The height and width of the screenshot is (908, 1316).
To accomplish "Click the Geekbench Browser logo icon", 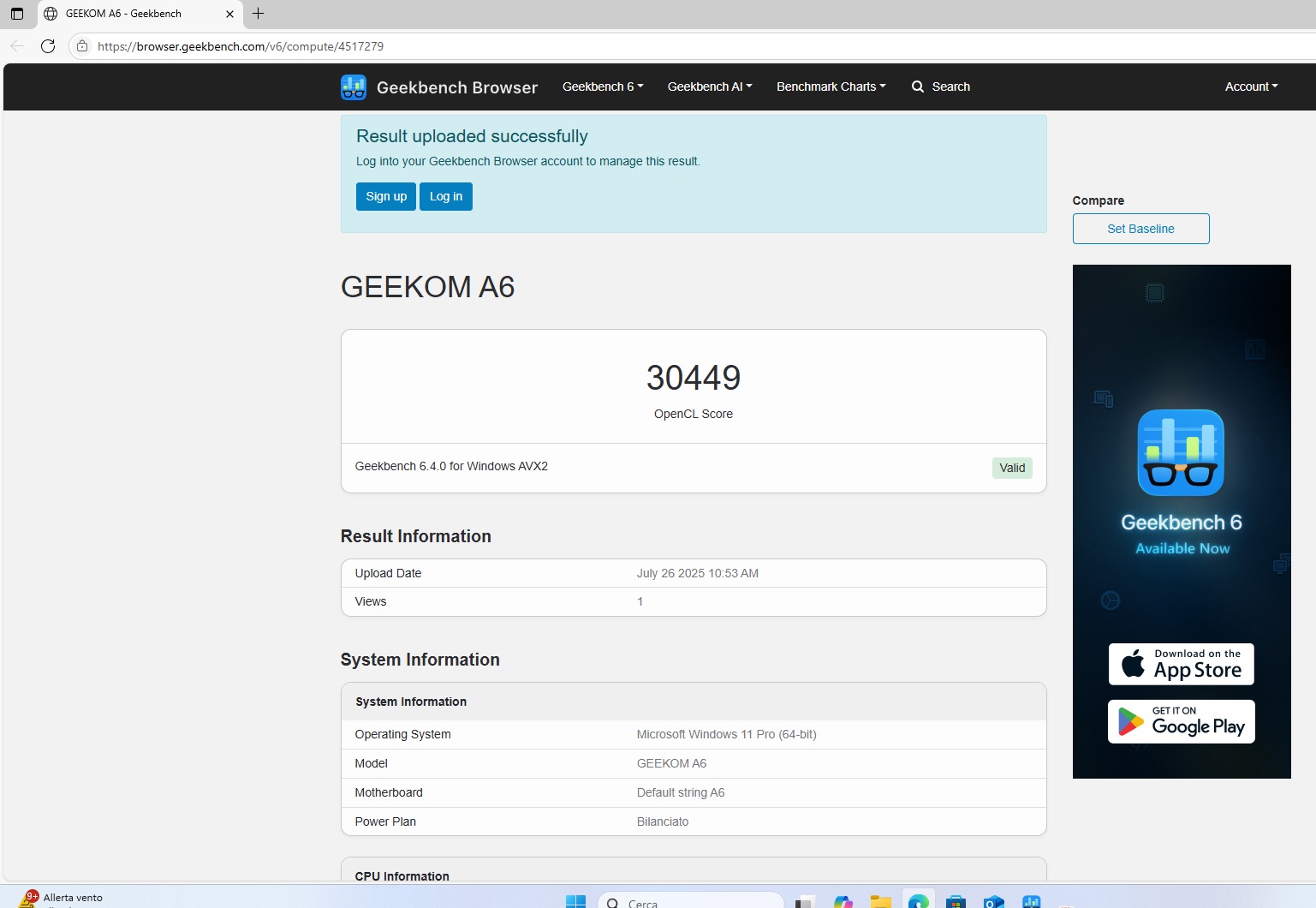I will click(x=354, y=87).
